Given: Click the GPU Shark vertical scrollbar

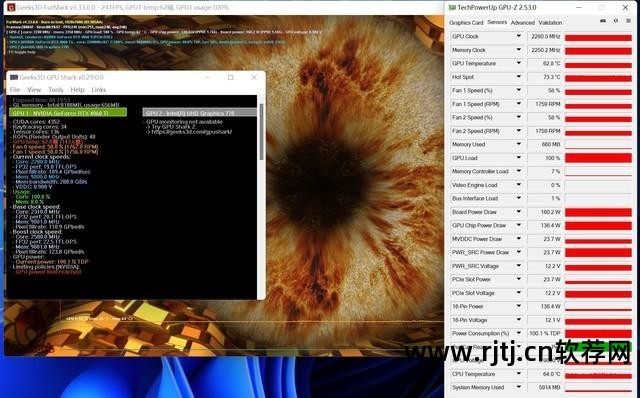Looking at the screenshot, I should pos(261,131).
